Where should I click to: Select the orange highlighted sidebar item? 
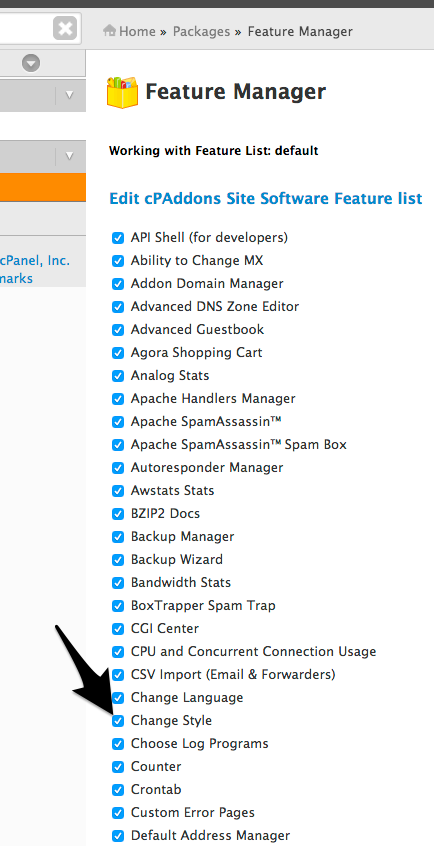pyautogui.click(x=43, y=187)
